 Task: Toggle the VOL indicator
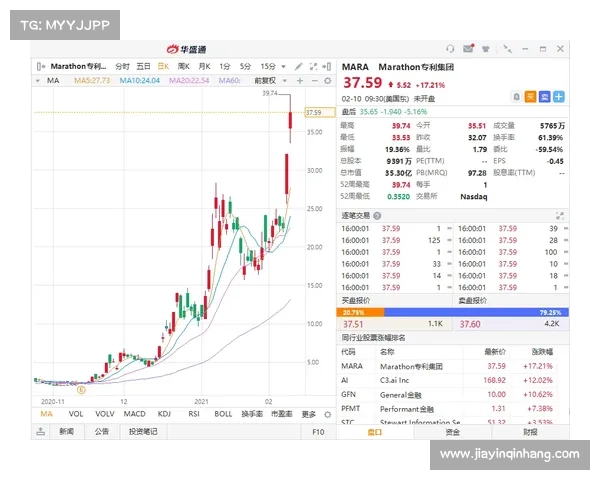[76, 414]
